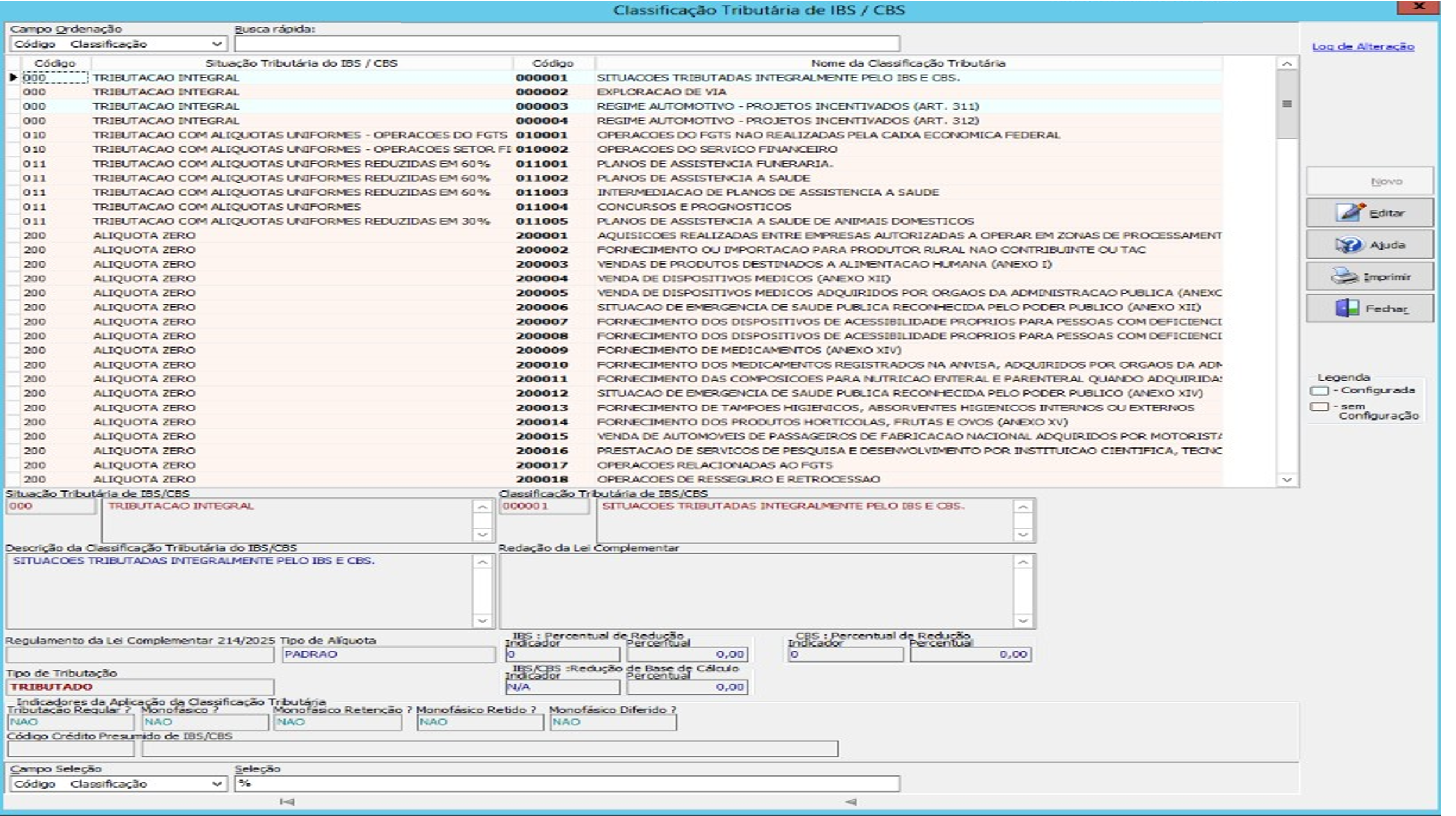Screen dimensions: 1456x816
Task: Click the Configurada legend color box
Action: [x=1319, y=391]
